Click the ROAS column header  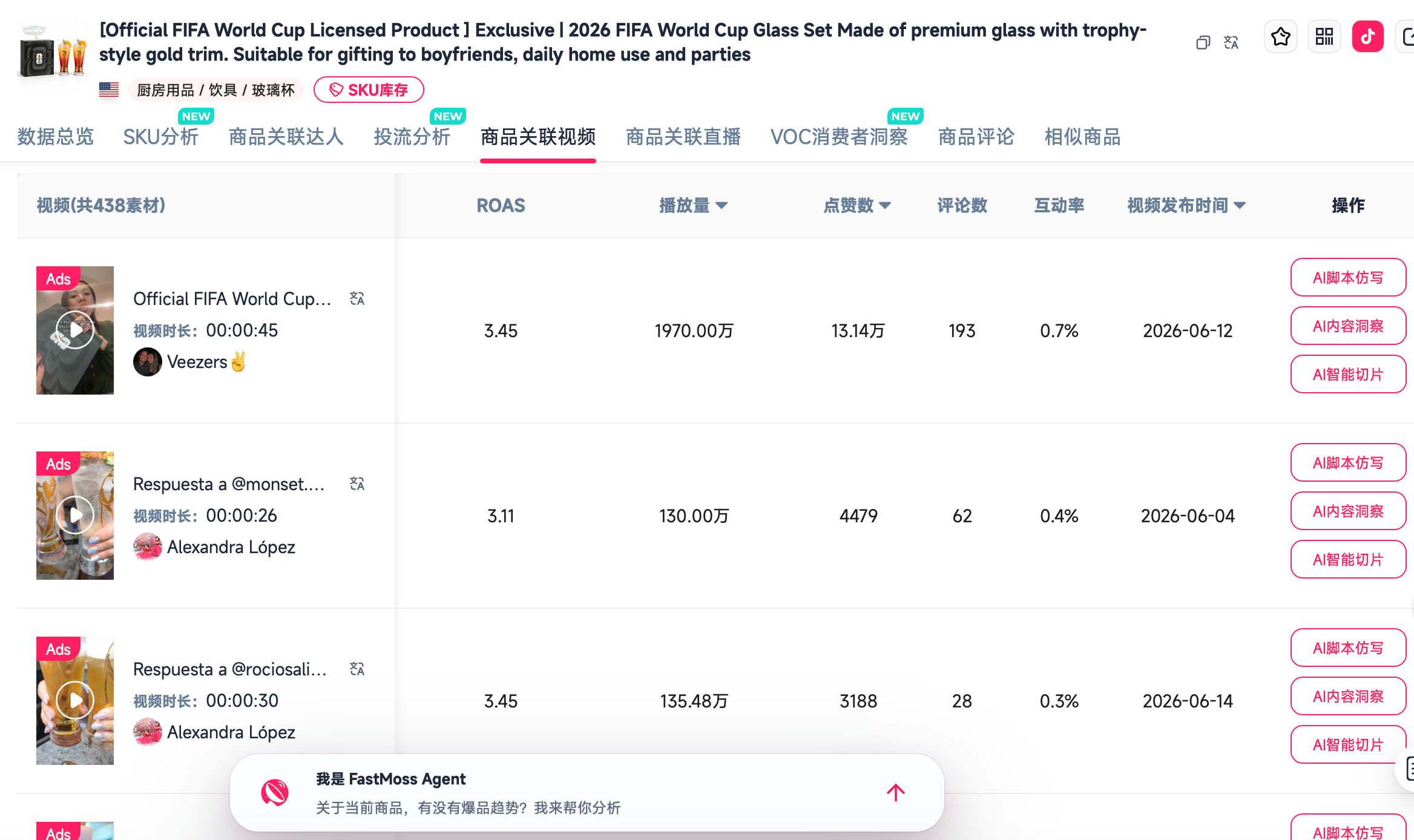(x=501, y=206)
